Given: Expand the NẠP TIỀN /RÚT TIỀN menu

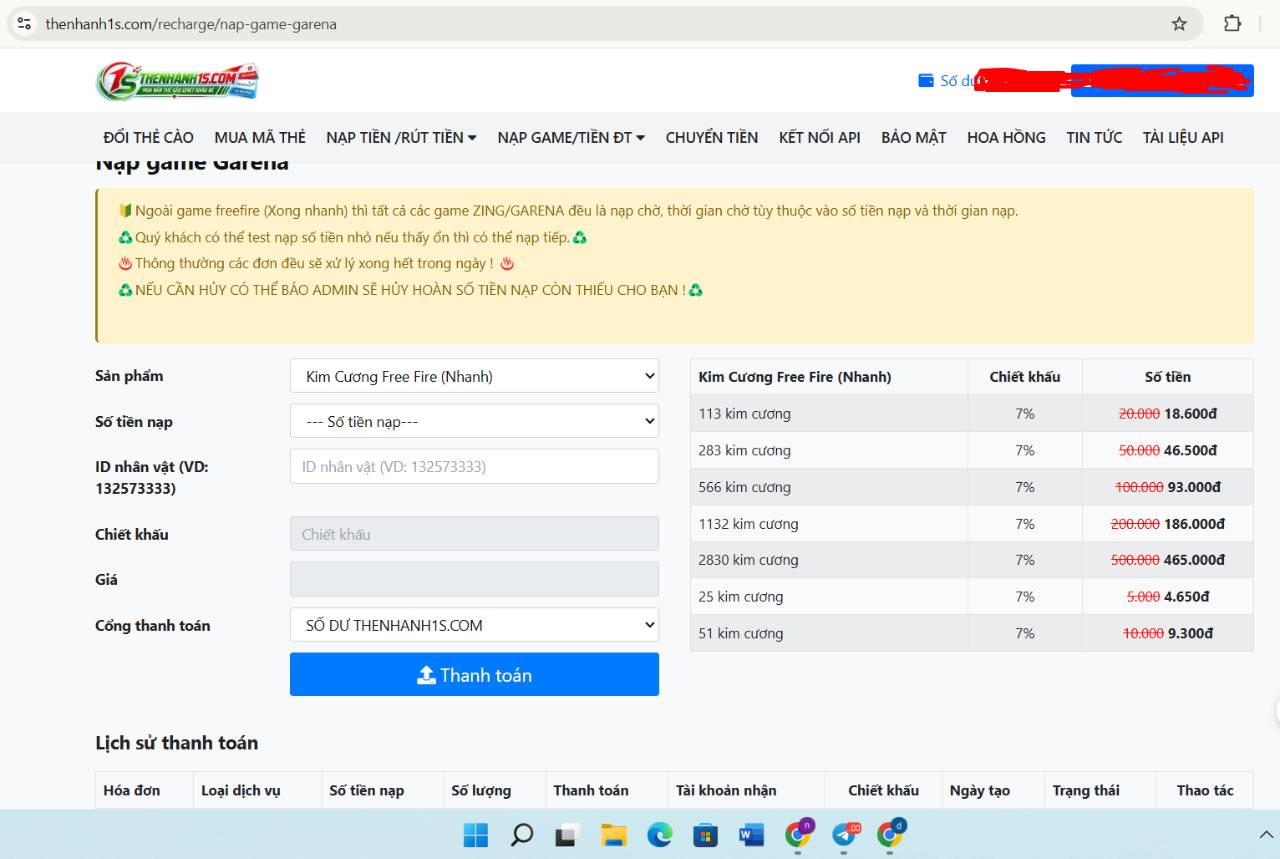Looking at the screenshot, I should coord(401,138).
